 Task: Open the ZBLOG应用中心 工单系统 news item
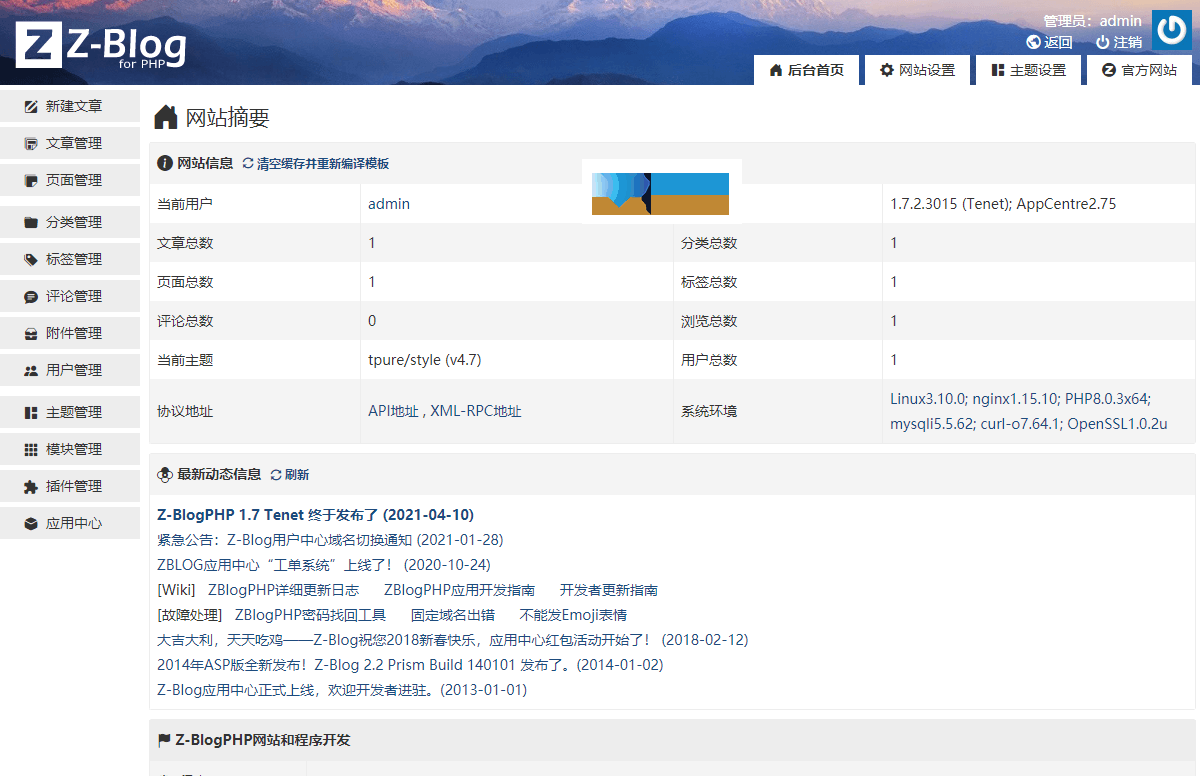[x=324, y=565]
